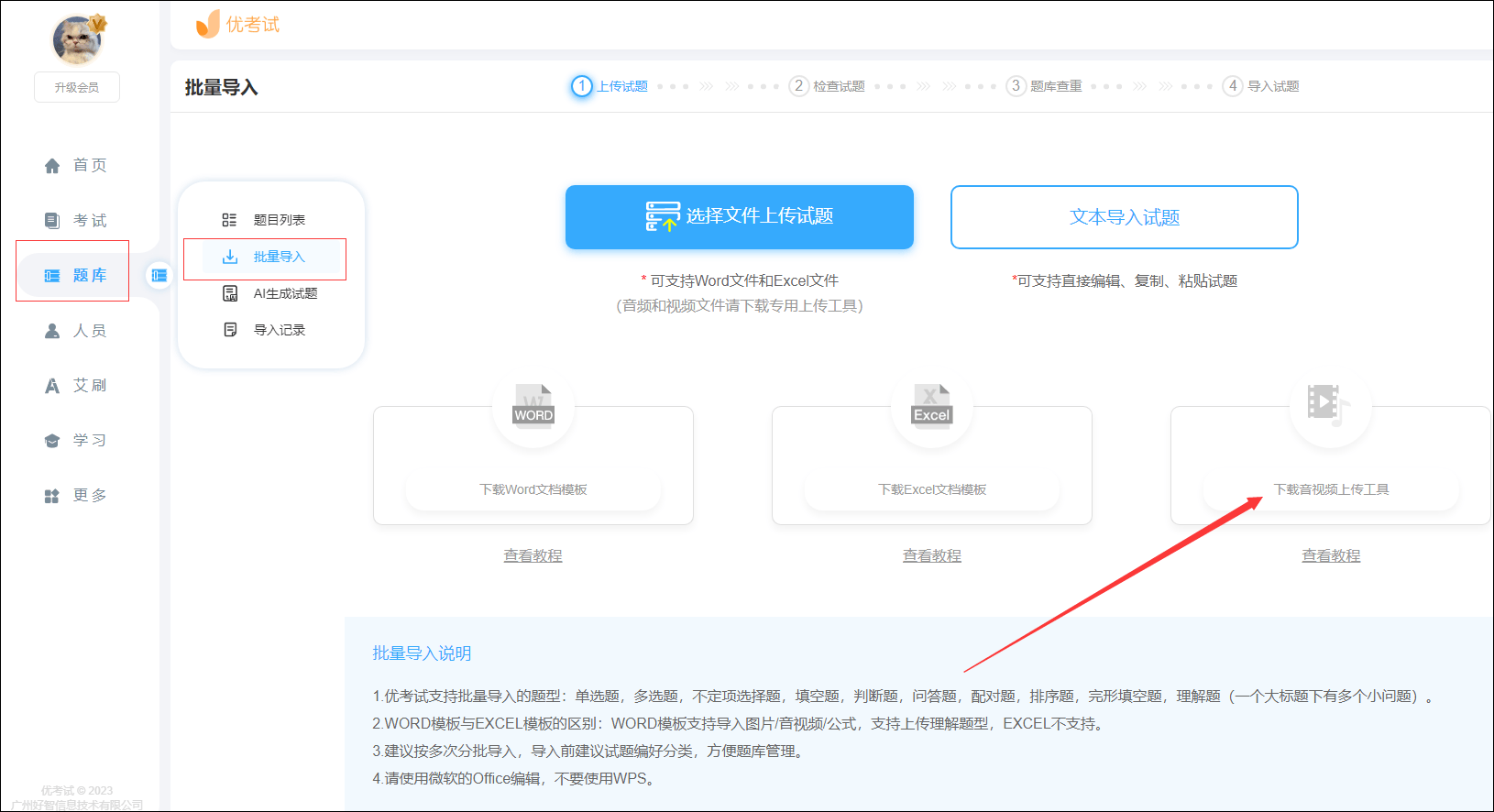Click the 优考试 © 2023 footer text
Image resolution: width=1494 pixels, height=812 pixels.
pos(77,791)
